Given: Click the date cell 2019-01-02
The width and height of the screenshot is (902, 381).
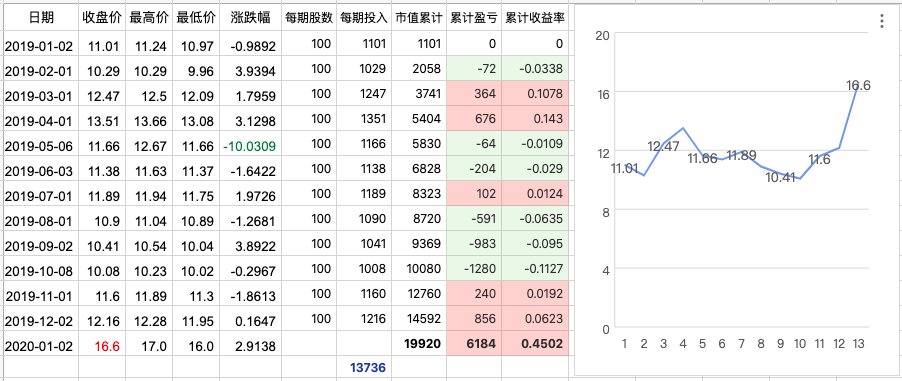Looking at the screenshot, I should 41,44.
